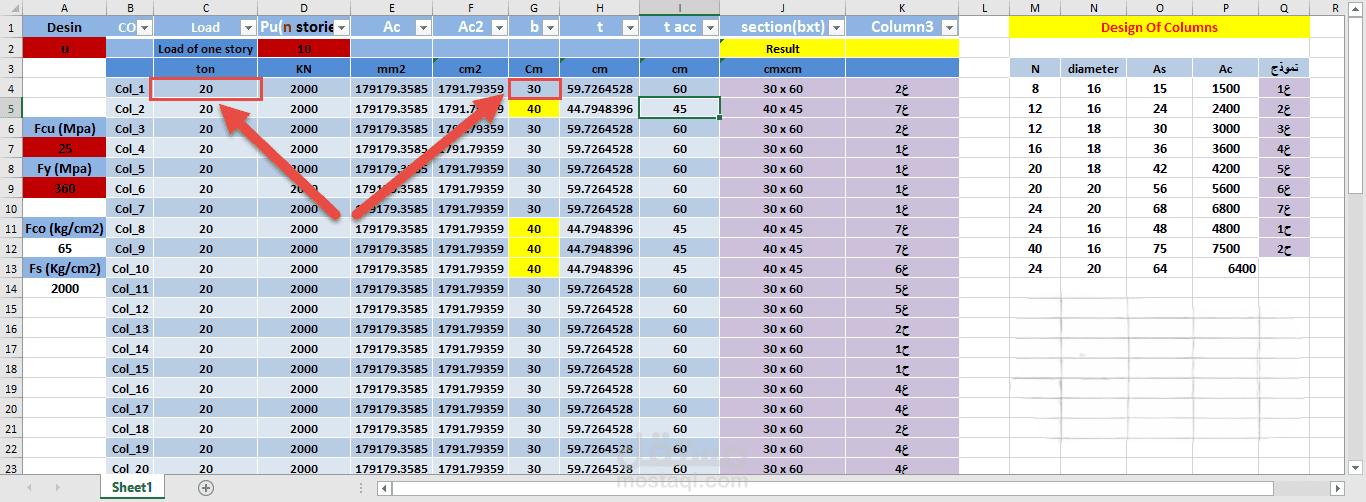Select the Col_1 cell
The image size is (1366, 502).
(x=129, y=89)
